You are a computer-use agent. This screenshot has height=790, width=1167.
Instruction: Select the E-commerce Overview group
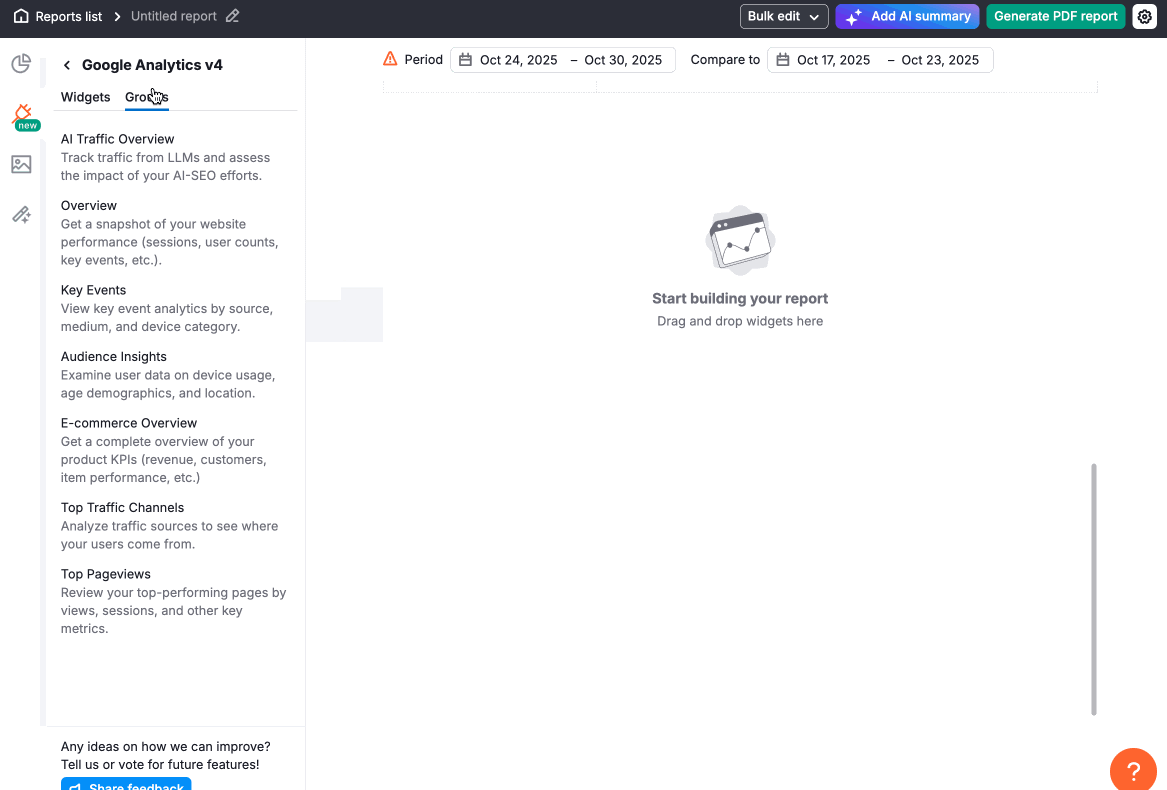(x=129, y=423)
